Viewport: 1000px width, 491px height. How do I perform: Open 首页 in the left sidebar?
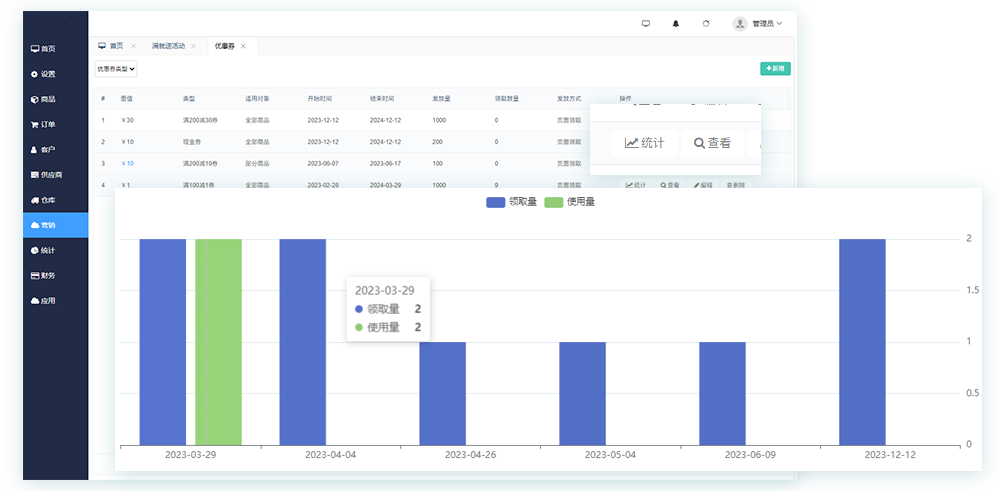point(43,48)
